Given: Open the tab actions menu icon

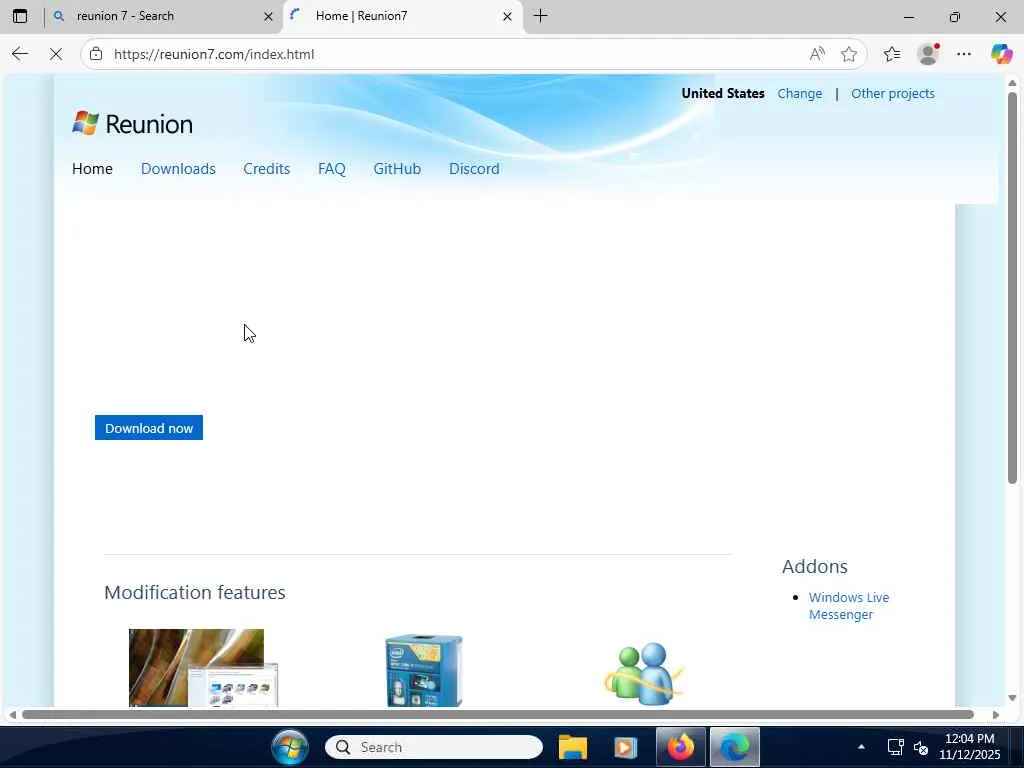Looking at the screenshot, I should pos(20,16).
